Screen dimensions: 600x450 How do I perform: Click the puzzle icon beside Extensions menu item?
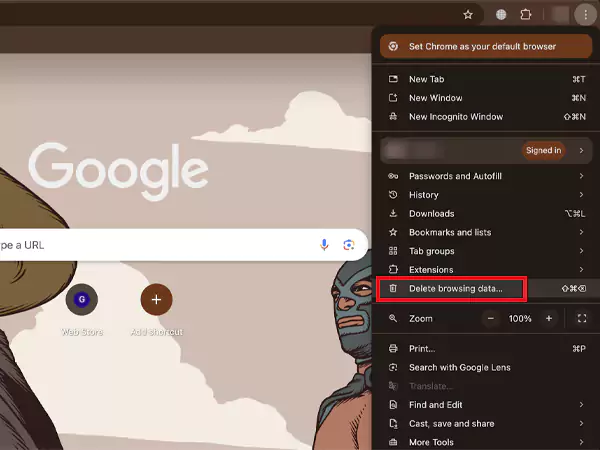click(x=393, y=269)
